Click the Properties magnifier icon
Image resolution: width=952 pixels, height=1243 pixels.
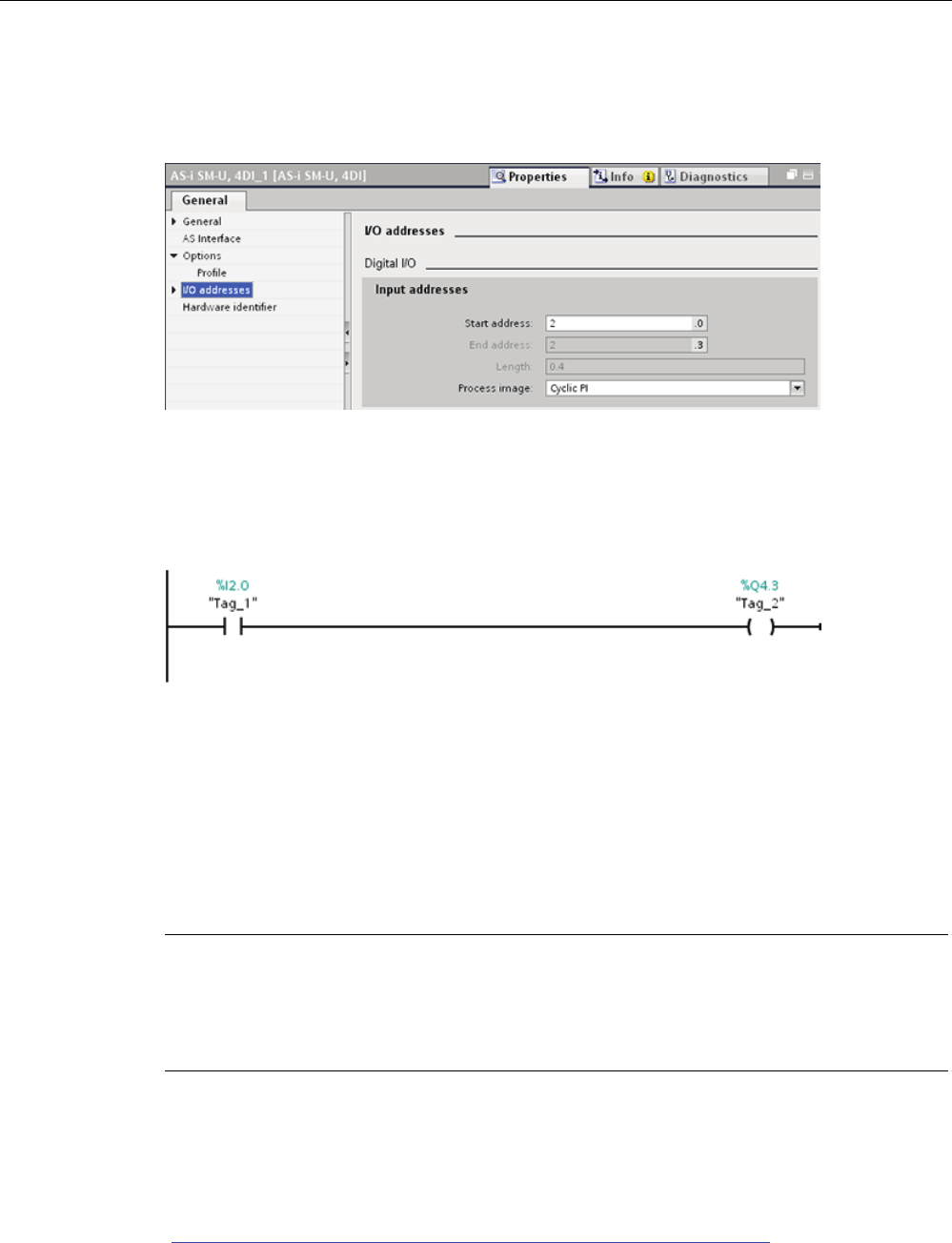click(x=498, y=176)
